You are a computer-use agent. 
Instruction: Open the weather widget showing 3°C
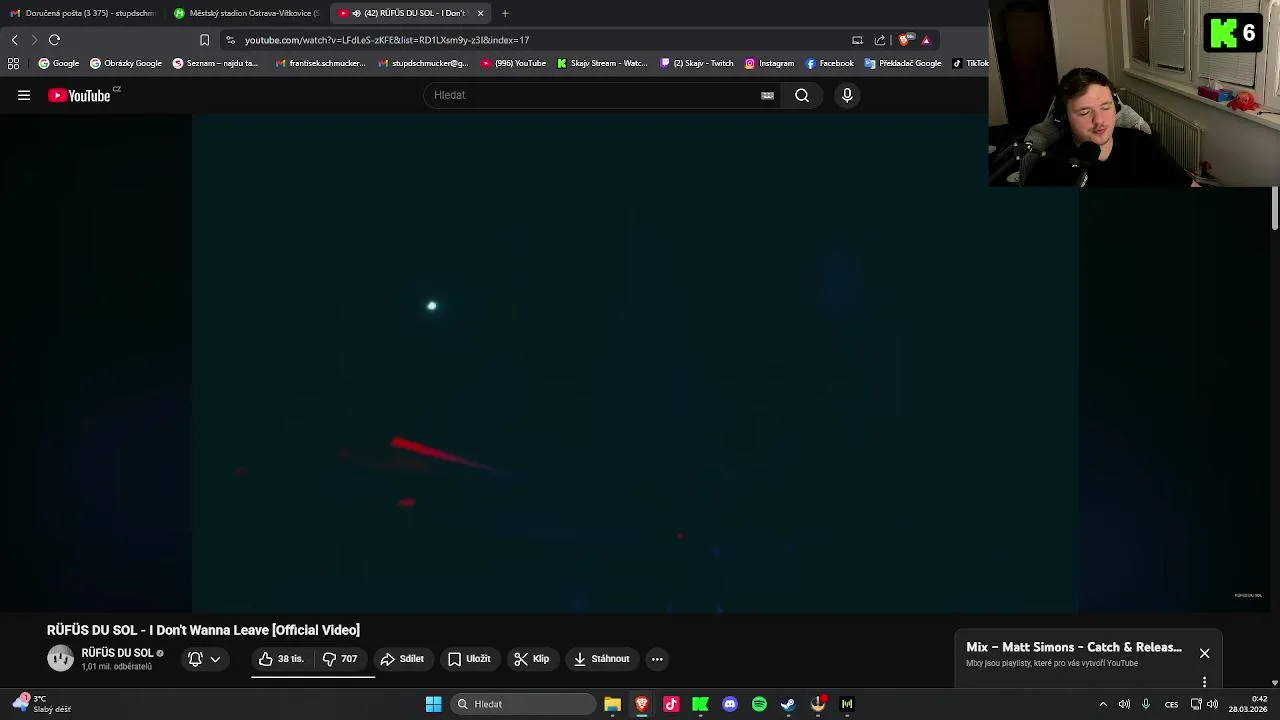coord(42,704)
